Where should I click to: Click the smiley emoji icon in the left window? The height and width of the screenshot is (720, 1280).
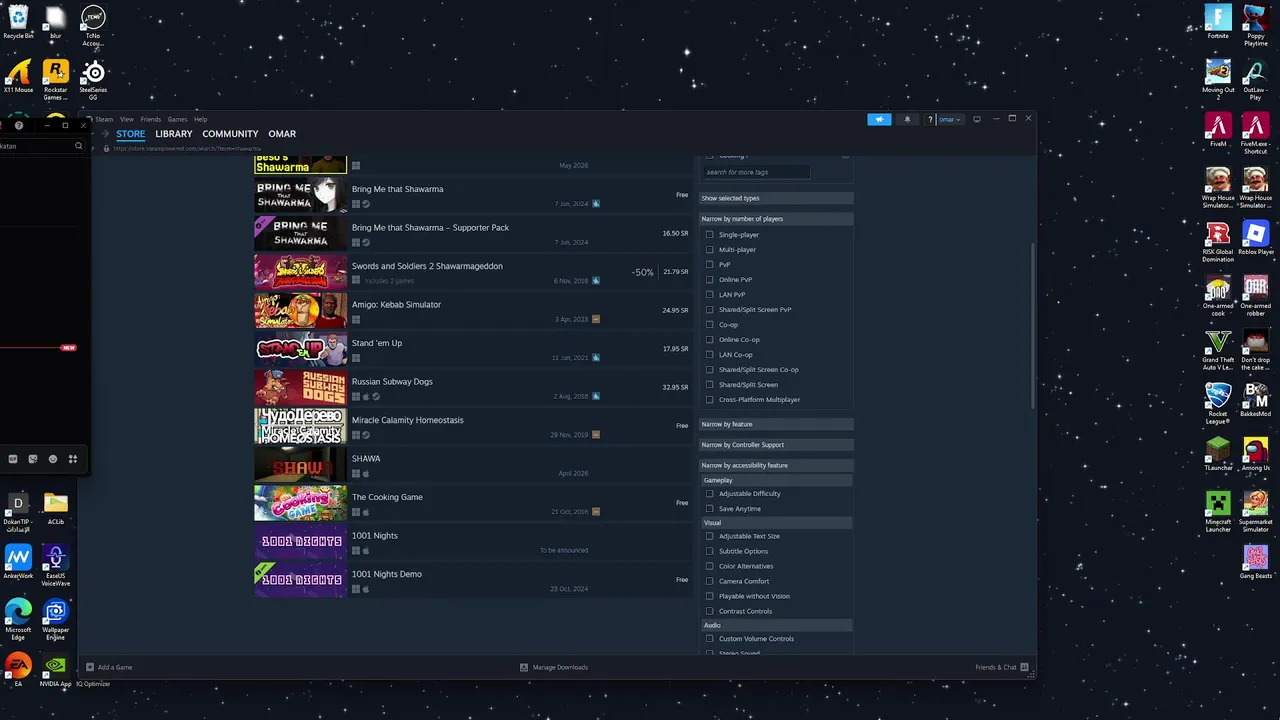tap(53, 459)
